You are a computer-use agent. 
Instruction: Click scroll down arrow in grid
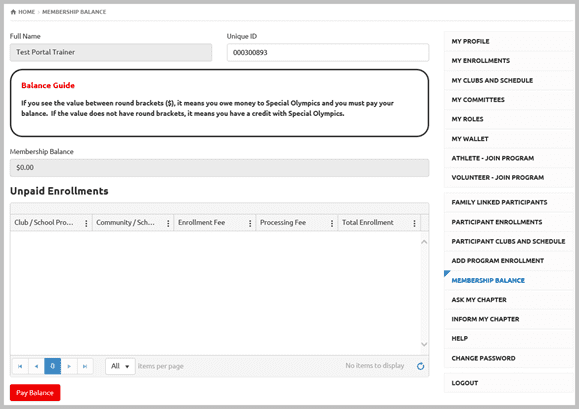click(424, 344)
